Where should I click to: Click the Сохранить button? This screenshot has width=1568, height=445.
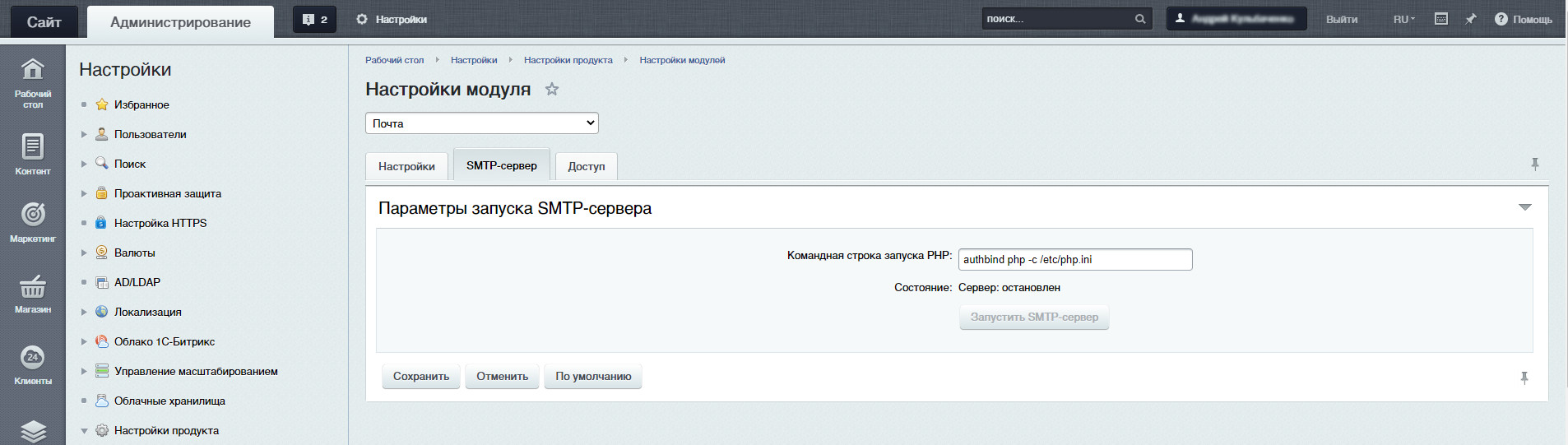point(421,377)
